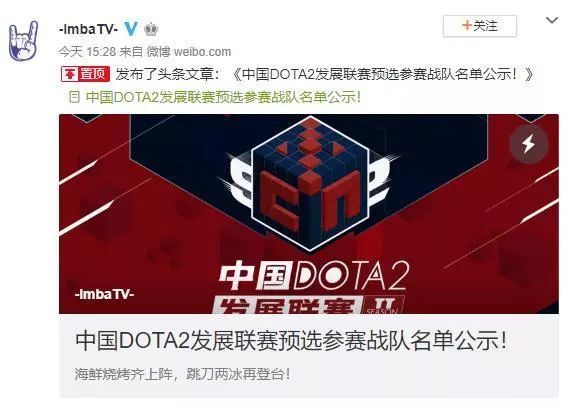Image resolution: width=578 pixels, height=405 pixels.
Task: Follow -ImbaTV- with the 关注 button
Action: 480,26
